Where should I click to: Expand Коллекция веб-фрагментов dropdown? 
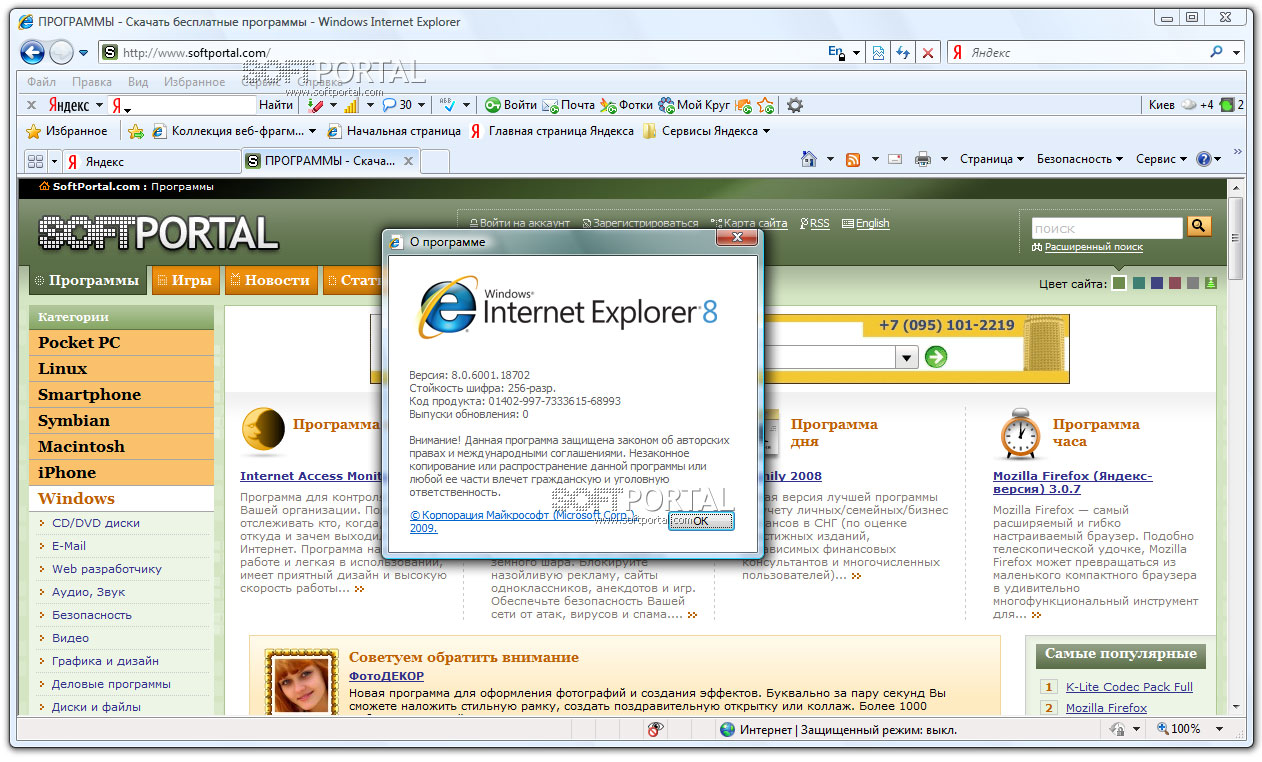click(312, 131)
